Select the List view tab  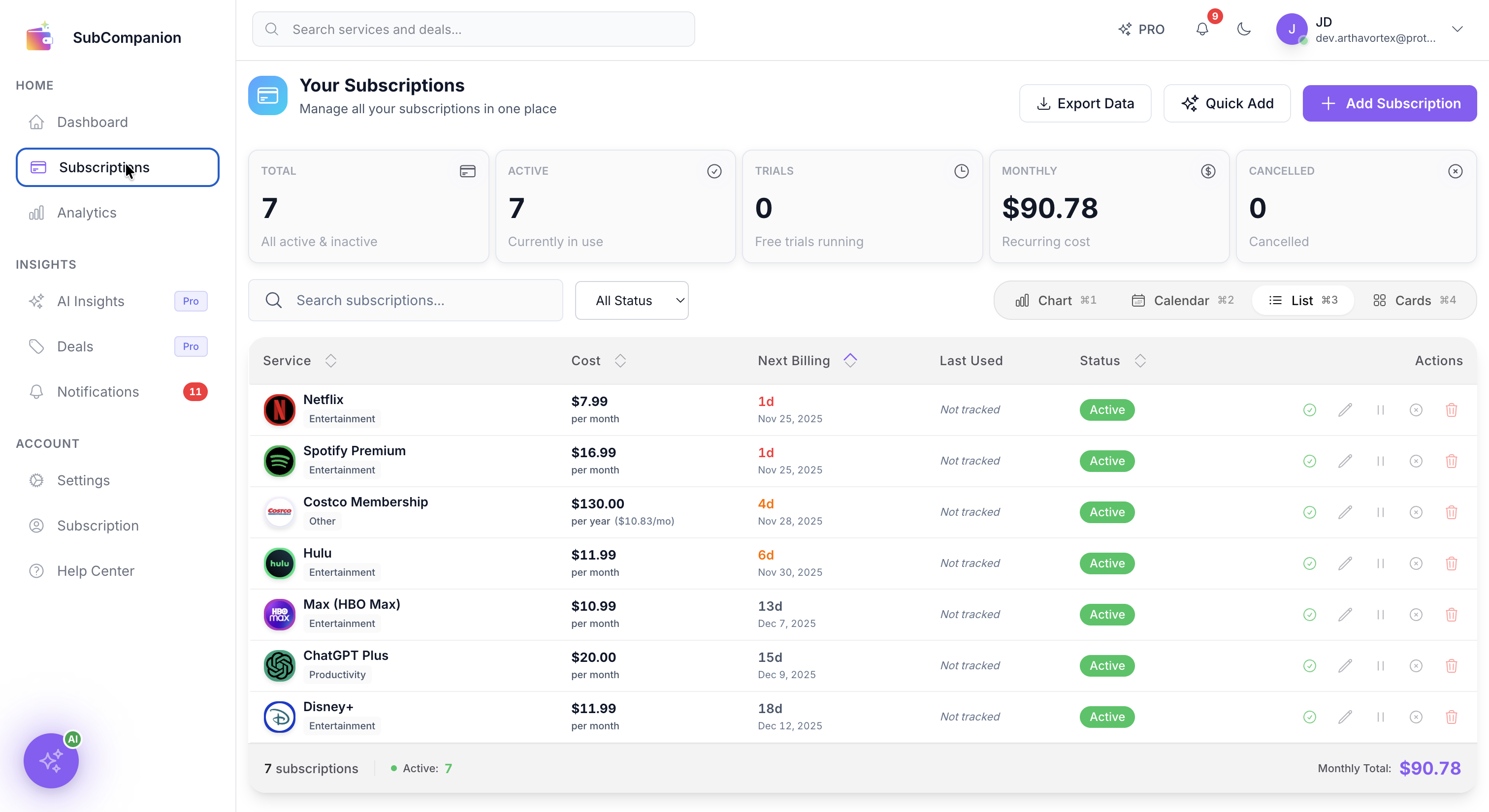pyautogui.click(x=1303, y=300)
